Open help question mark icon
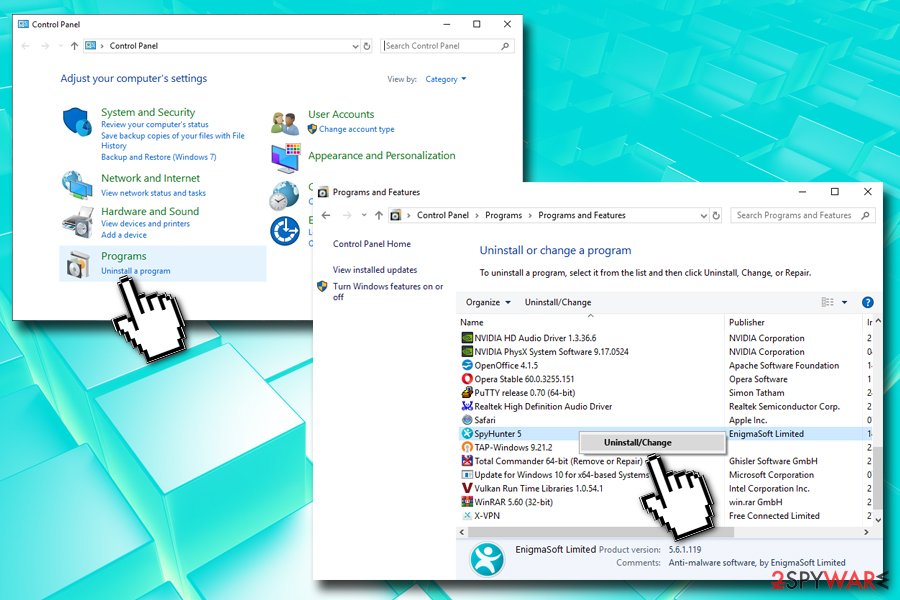The width and height of the screenshot is (900, 600). tap(867, 302)
